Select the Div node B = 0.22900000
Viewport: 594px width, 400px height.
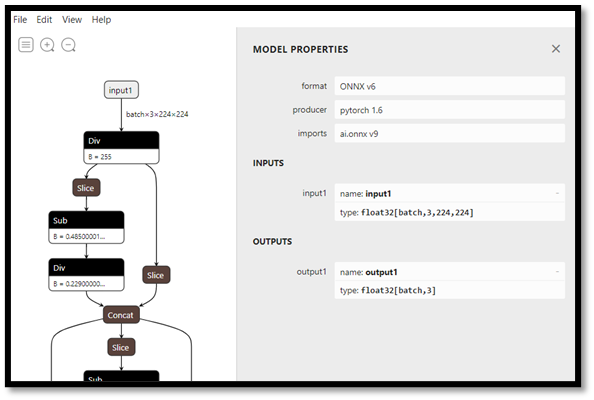pos(86,275)
